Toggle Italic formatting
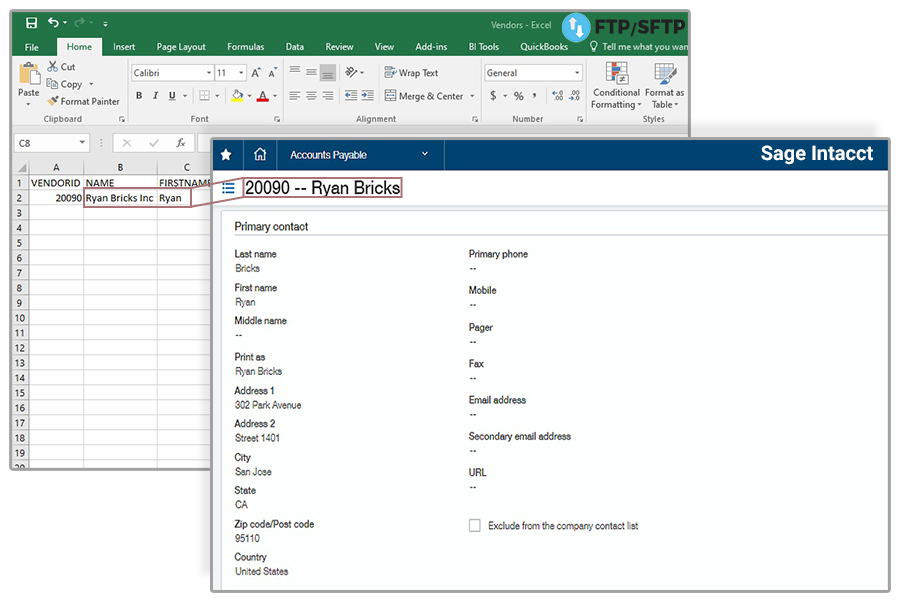 pyautogui.click(x=155, y=96)
